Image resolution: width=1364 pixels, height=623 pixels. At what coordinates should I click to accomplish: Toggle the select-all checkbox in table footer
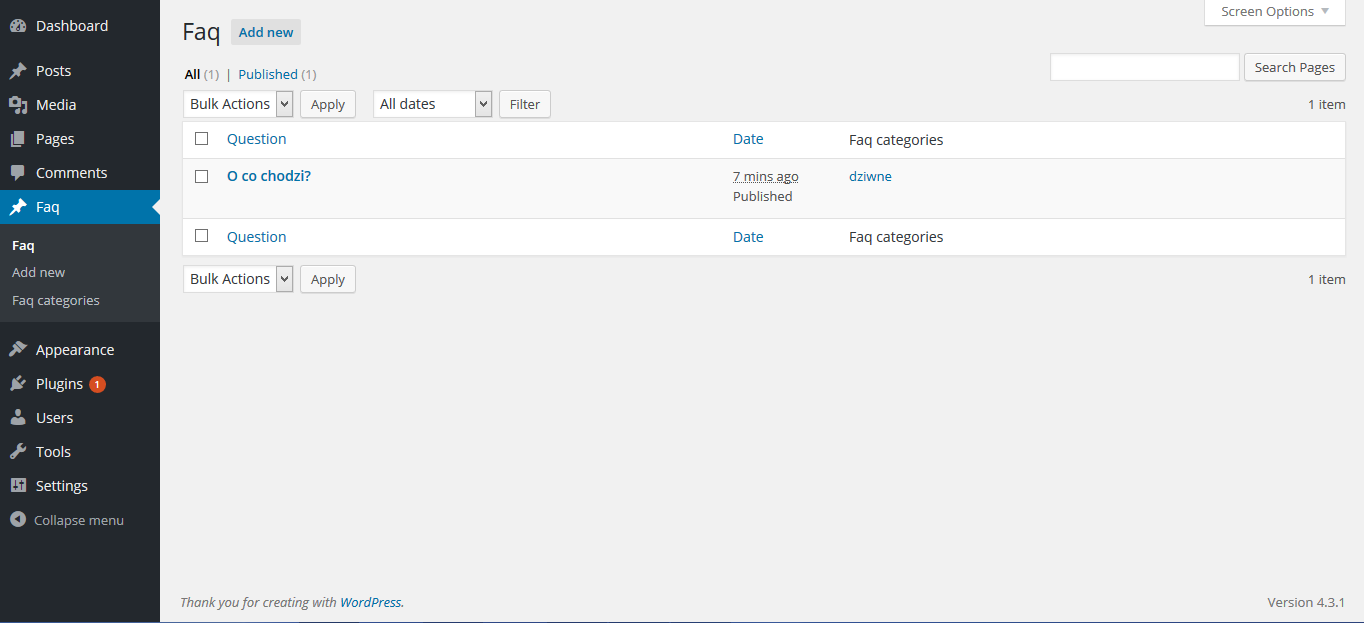202,236
